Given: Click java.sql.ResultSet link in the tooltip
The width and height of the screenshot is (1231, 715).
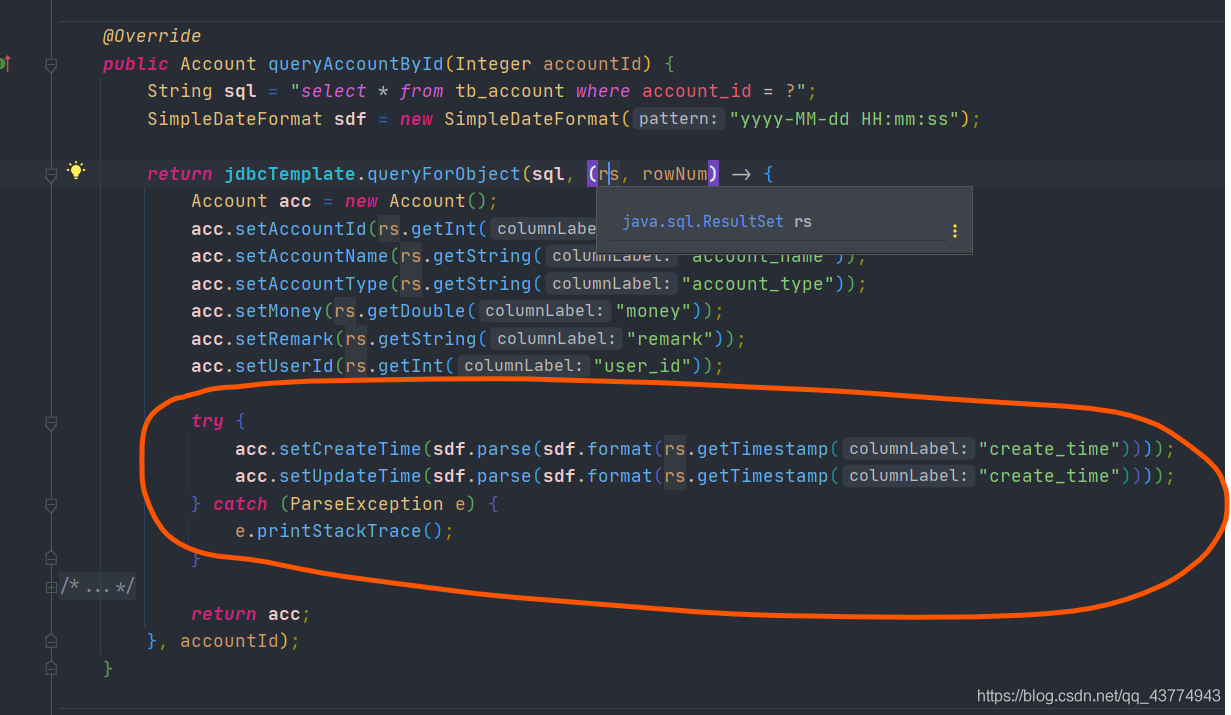Looking at the screenshot, I should point(702,222).
